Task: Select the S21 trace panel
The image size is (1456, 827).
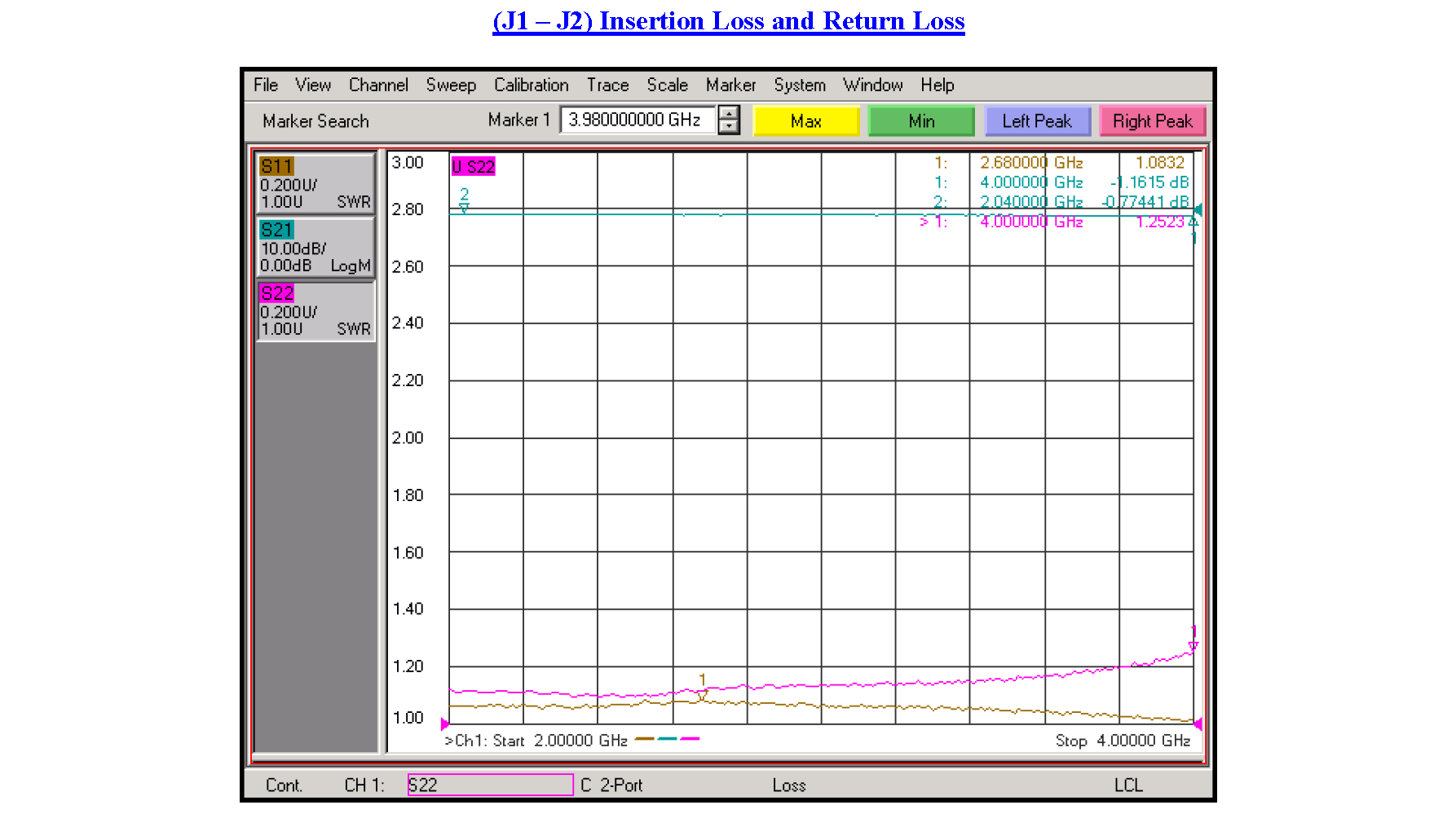Action: coord(315,247)
